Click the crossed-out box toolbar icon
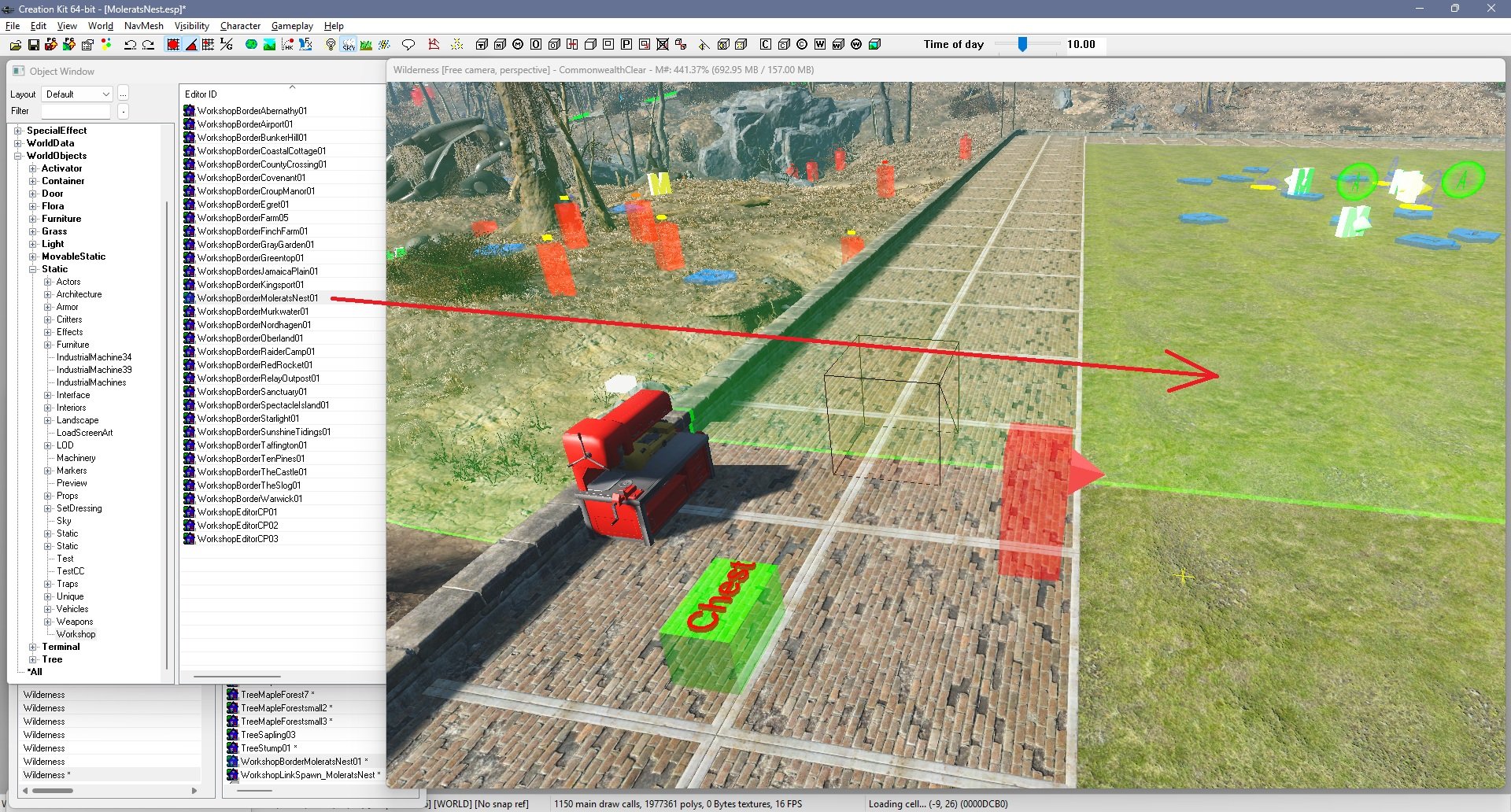Viewport: 1511px width, 812px height. pos(663,45)
